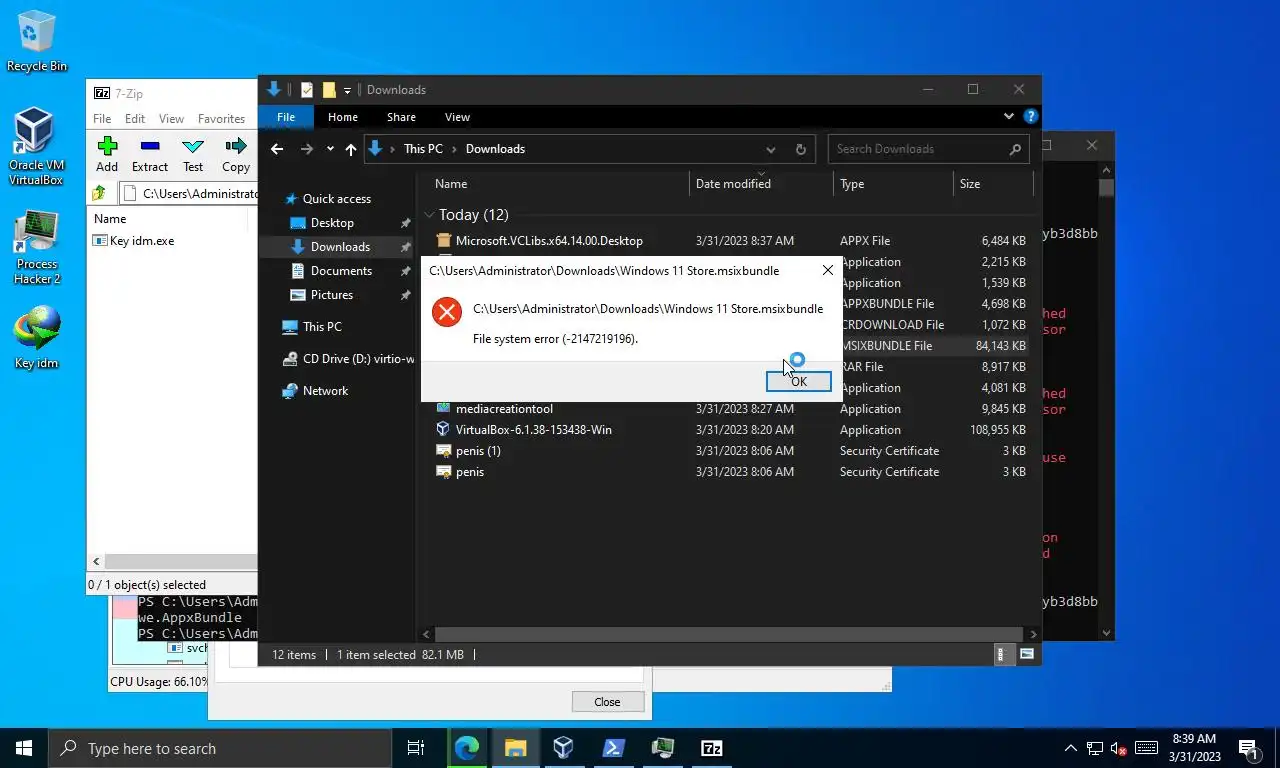
Task: Click Extract button in 7-Zip toolbar
Action: pos(150,155)
